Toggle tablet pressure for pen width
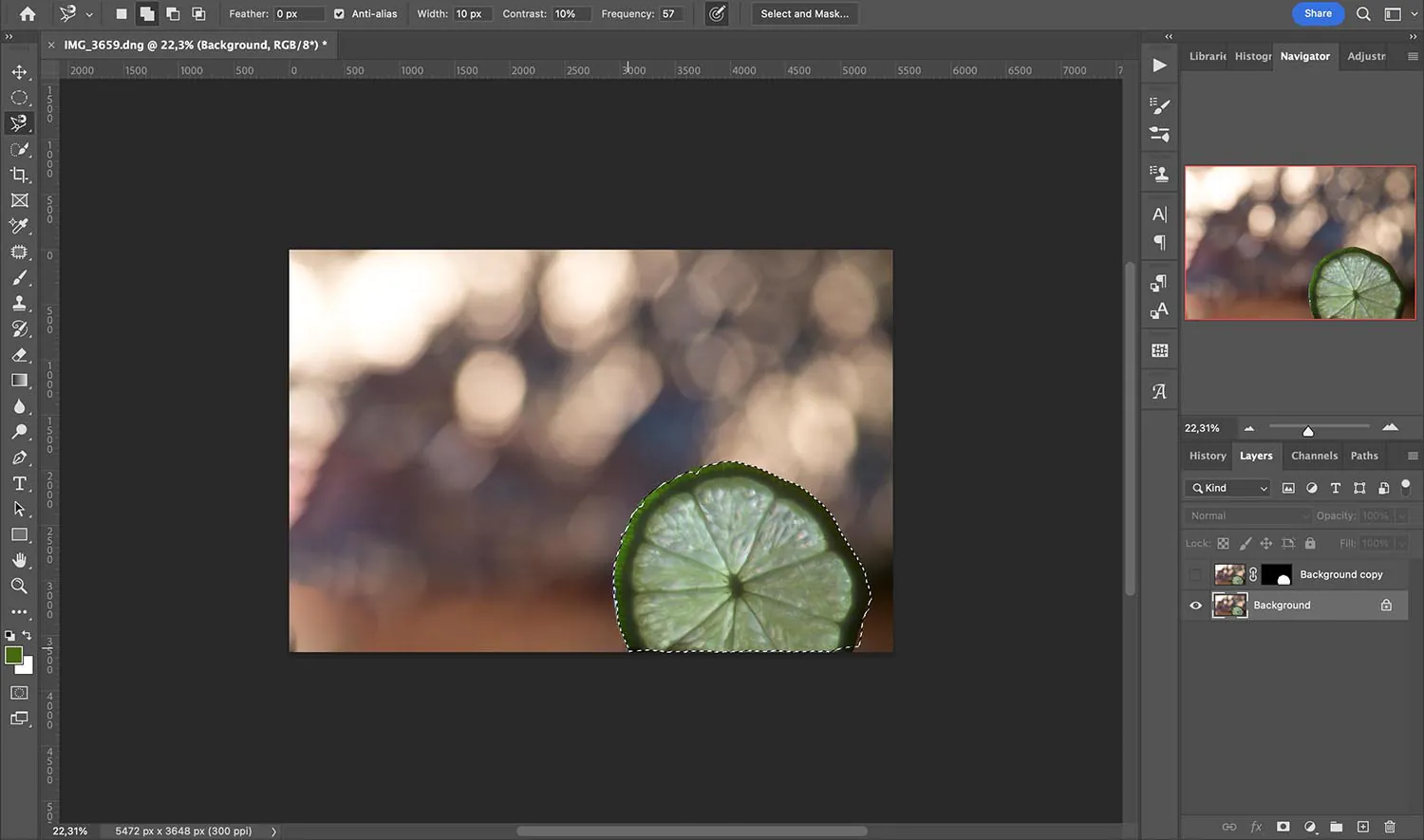Image resolution: width=1424 pixels, height=840 pixels. tap(717, 14)
